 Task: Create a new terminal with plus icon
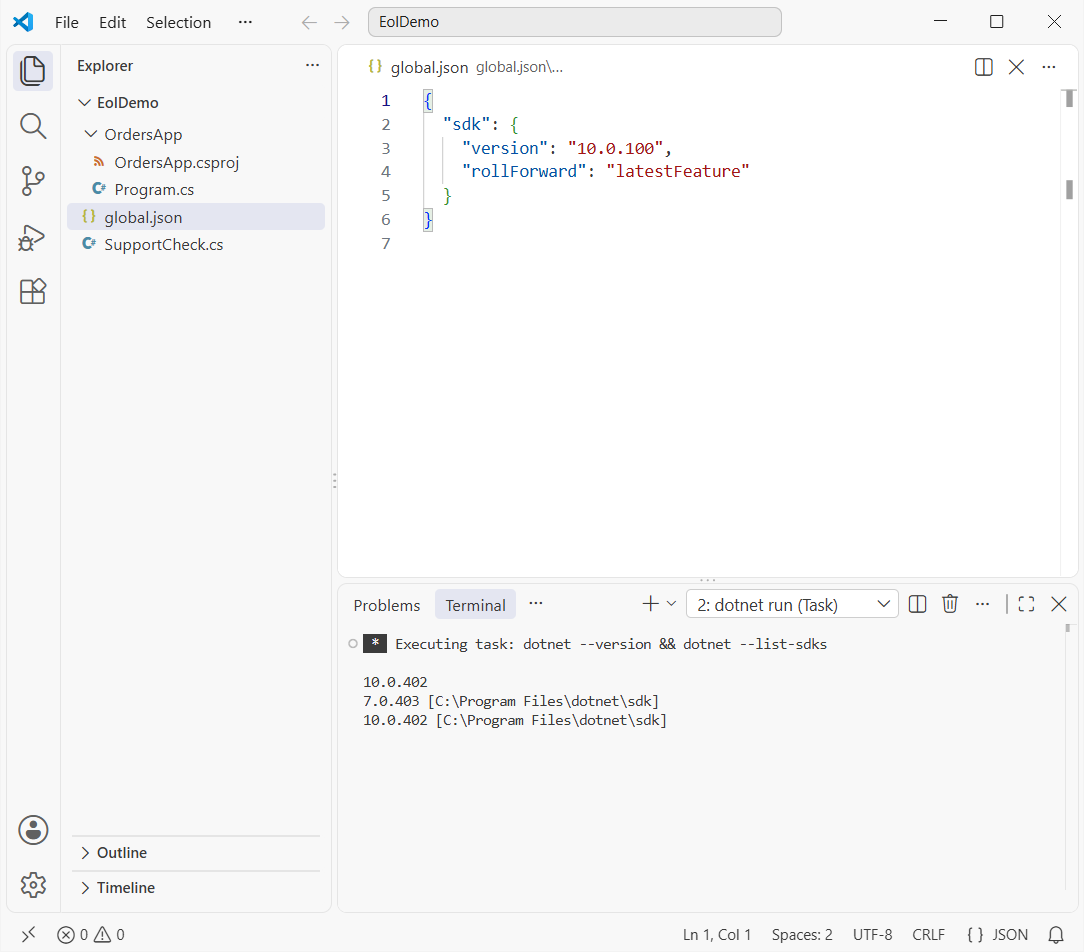click(x=650, y=604)
